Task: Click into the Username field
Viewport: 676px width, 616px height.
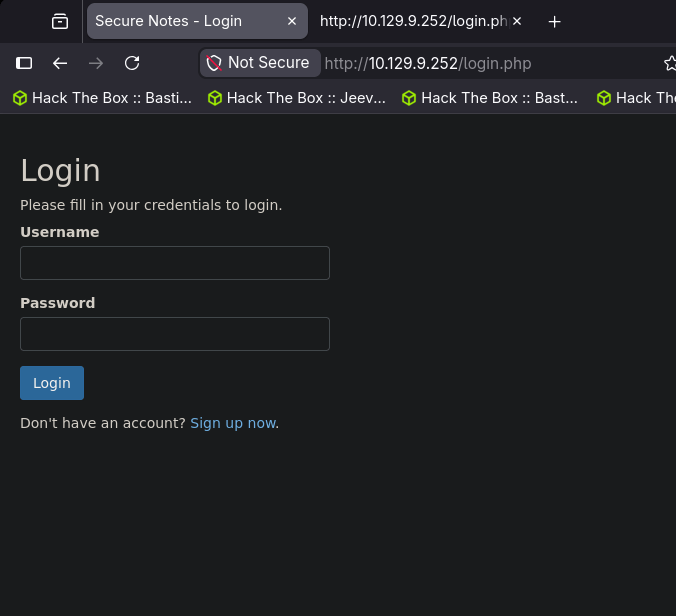Action: [175, 263]
